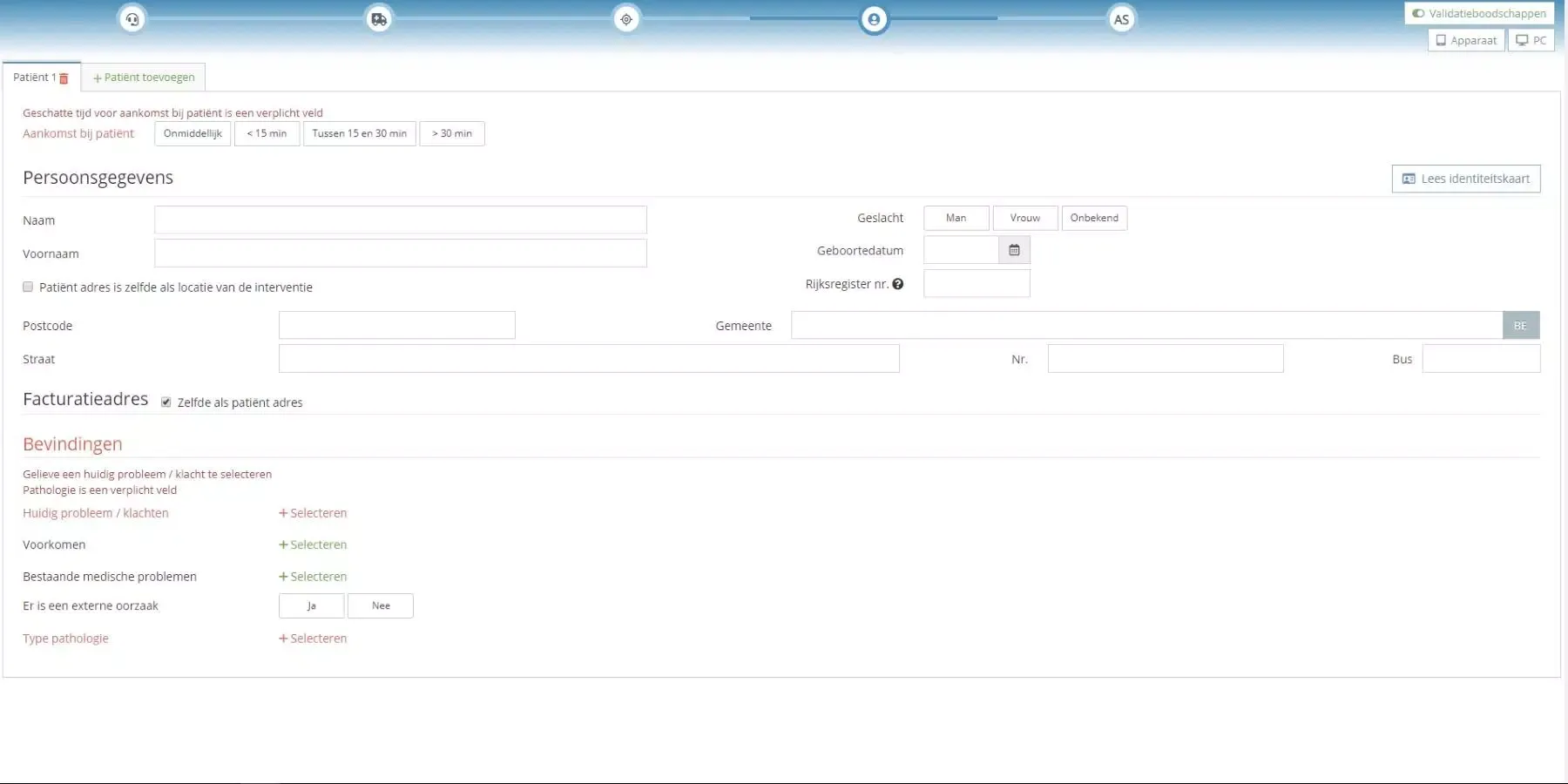Open the Geboortedatum calendar picker

coord(1014,251)
